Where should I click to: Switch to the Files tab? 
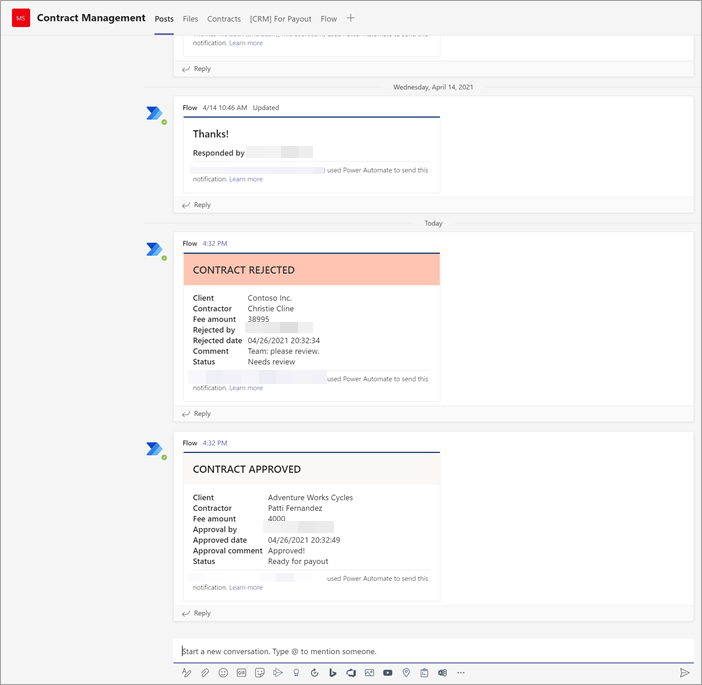[190, 19]
